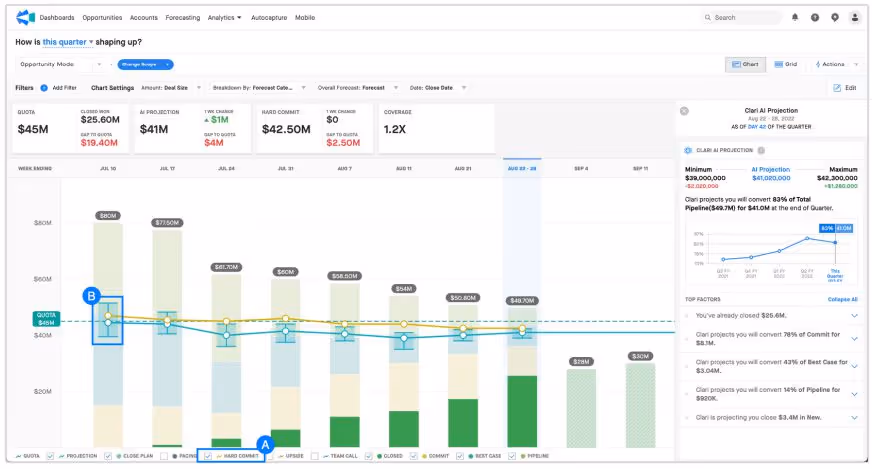The image size is (872, 469).
Task: Open the Breakdown By dropdown
Action: click(x=259, y=88)
